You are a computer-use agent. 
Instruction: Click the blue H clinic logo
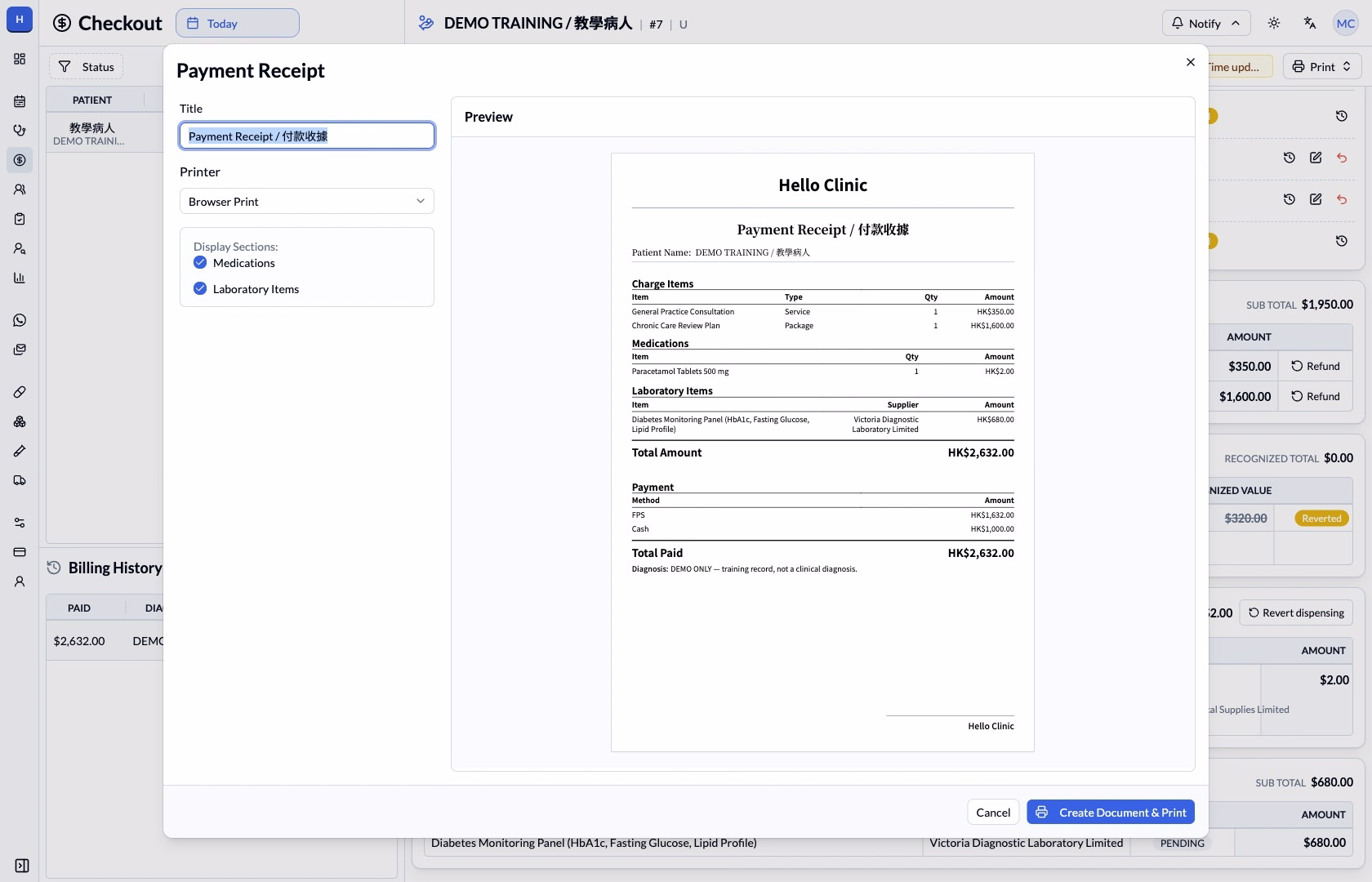pyautogui.click(x=20, y=20)
